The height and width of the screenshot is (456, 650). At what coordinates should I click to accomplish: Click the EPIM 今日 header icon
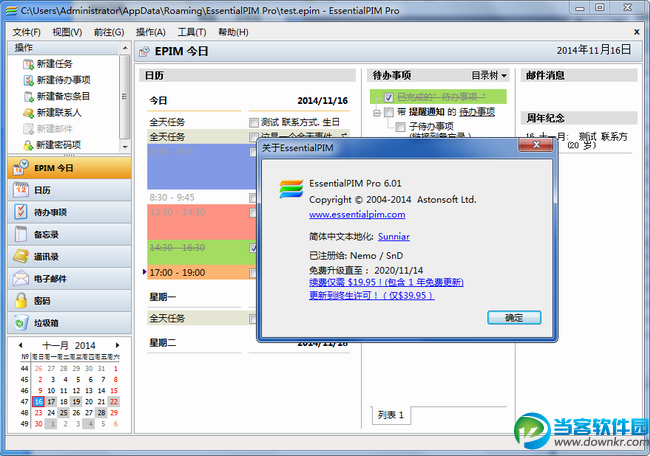click(x=144, y=52)
